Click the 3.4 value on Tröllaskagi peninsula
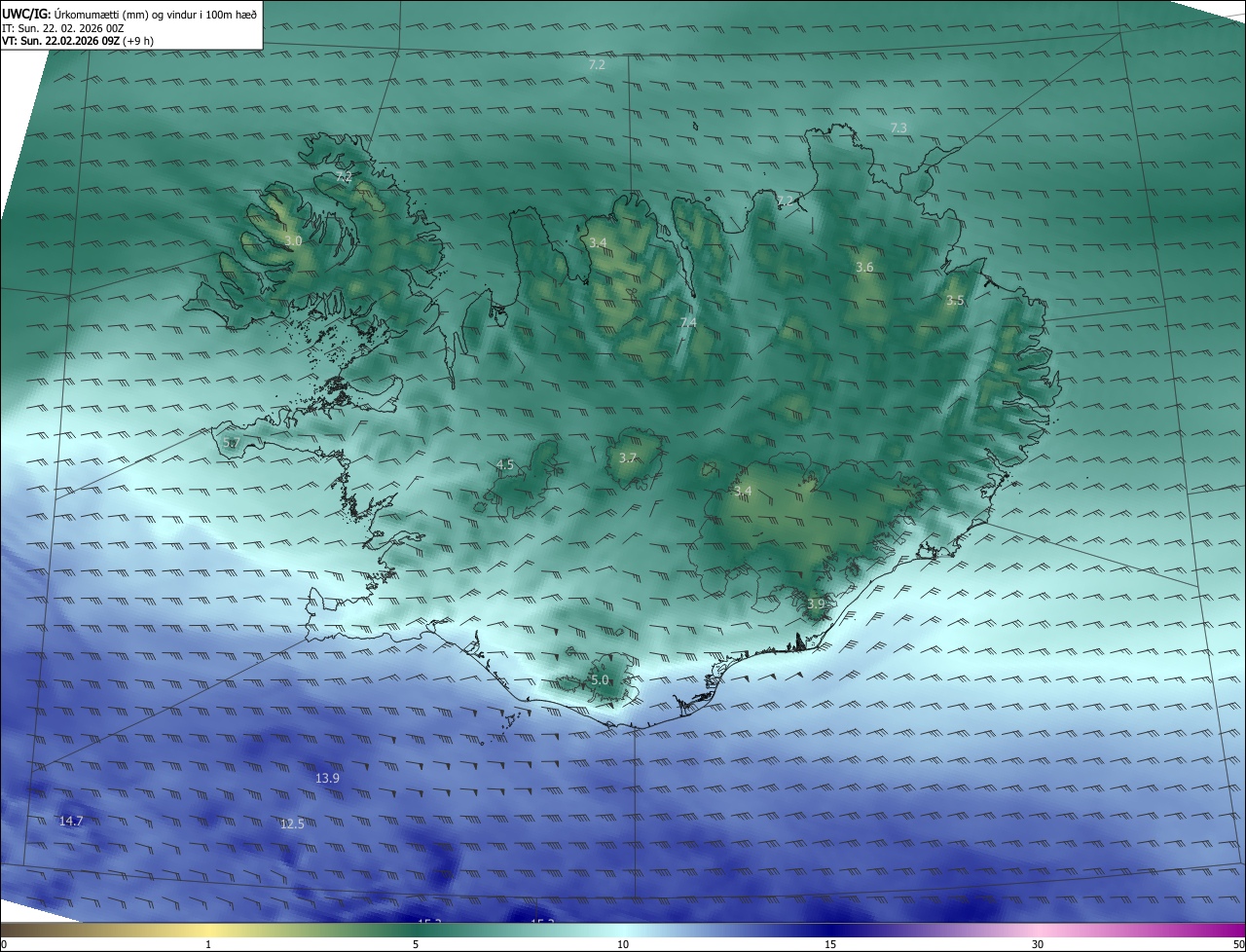The height and width of the screenshot is (952, 1246). pos(598,242)
